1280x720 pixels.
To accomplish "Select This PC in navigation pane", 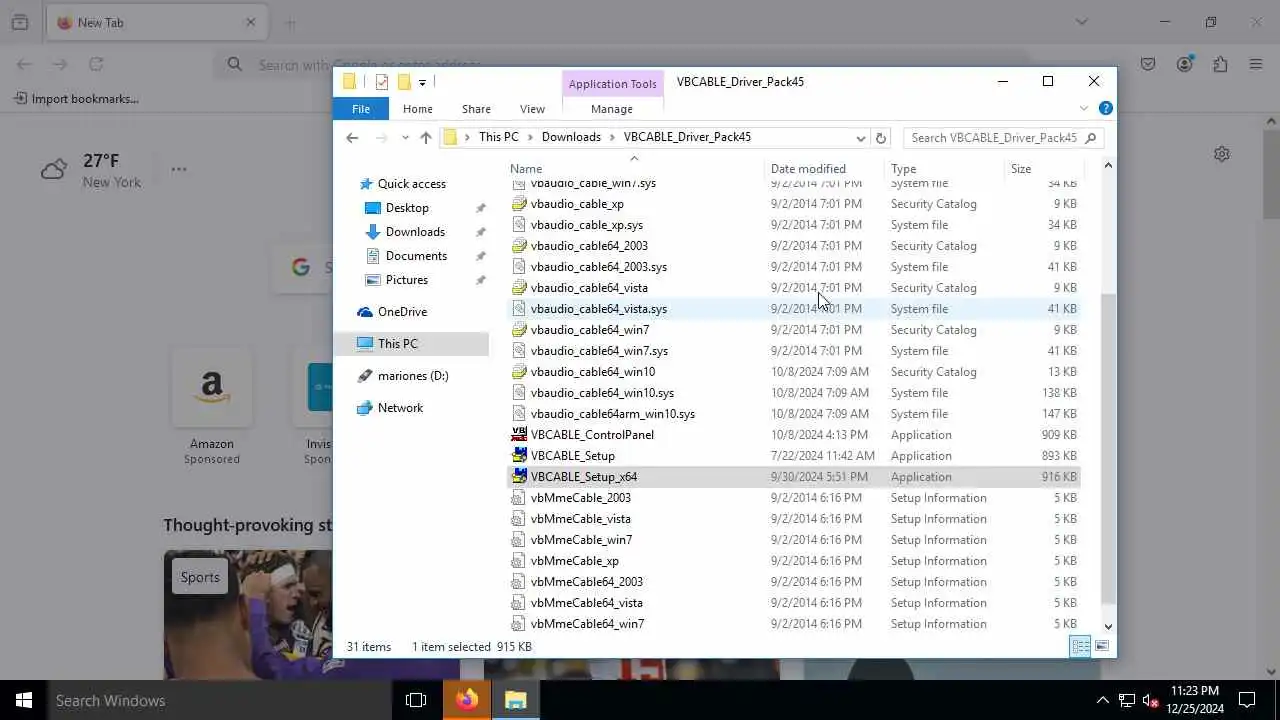I will click(x=397, y=344).
